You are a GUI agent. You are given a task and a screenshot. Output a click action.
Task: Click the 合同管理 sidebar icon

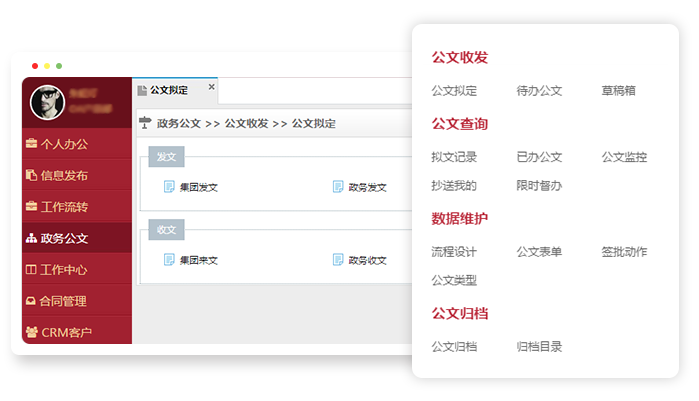[31, 301]
